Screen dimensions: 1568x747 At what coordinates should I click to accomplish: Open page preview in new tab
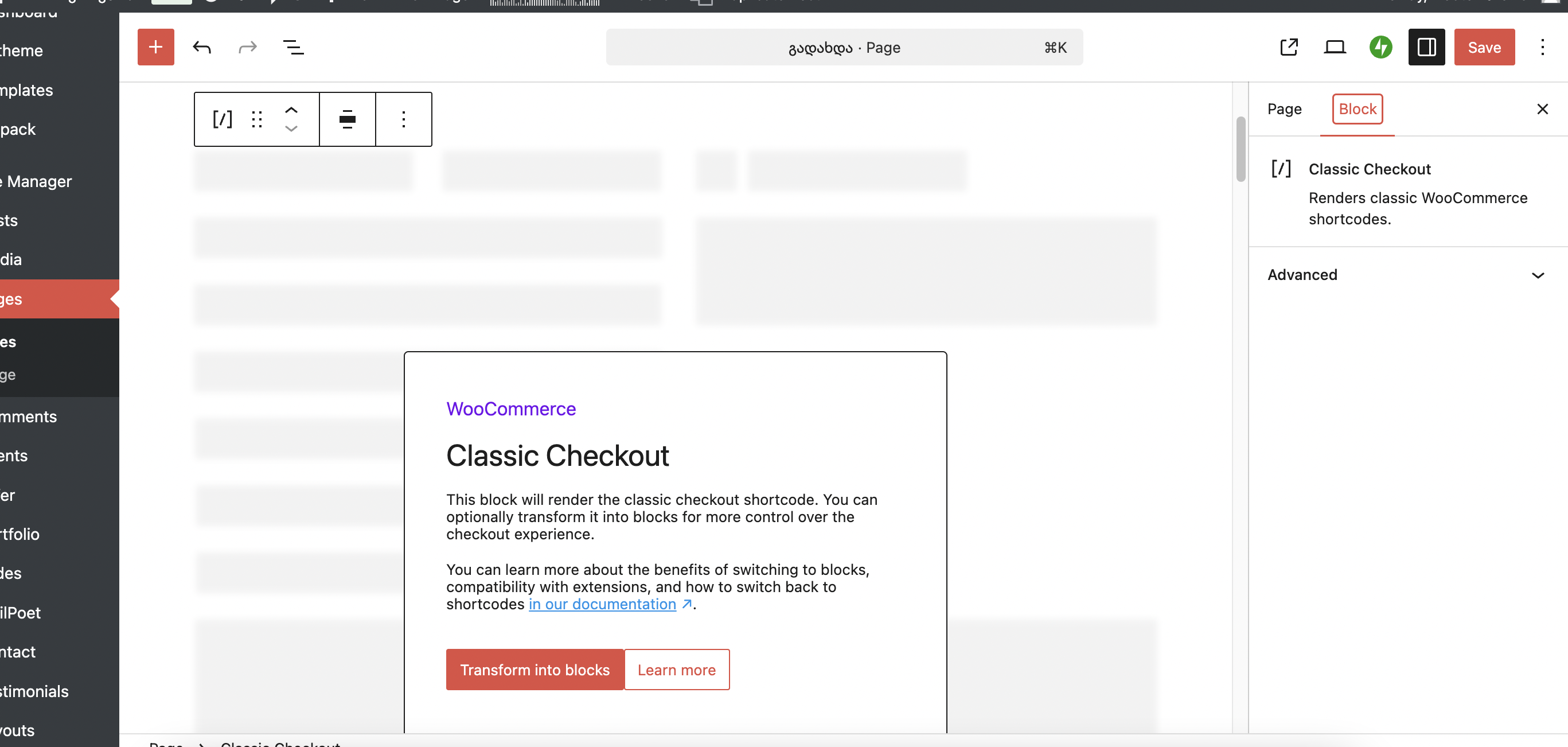click(1289, 47)
